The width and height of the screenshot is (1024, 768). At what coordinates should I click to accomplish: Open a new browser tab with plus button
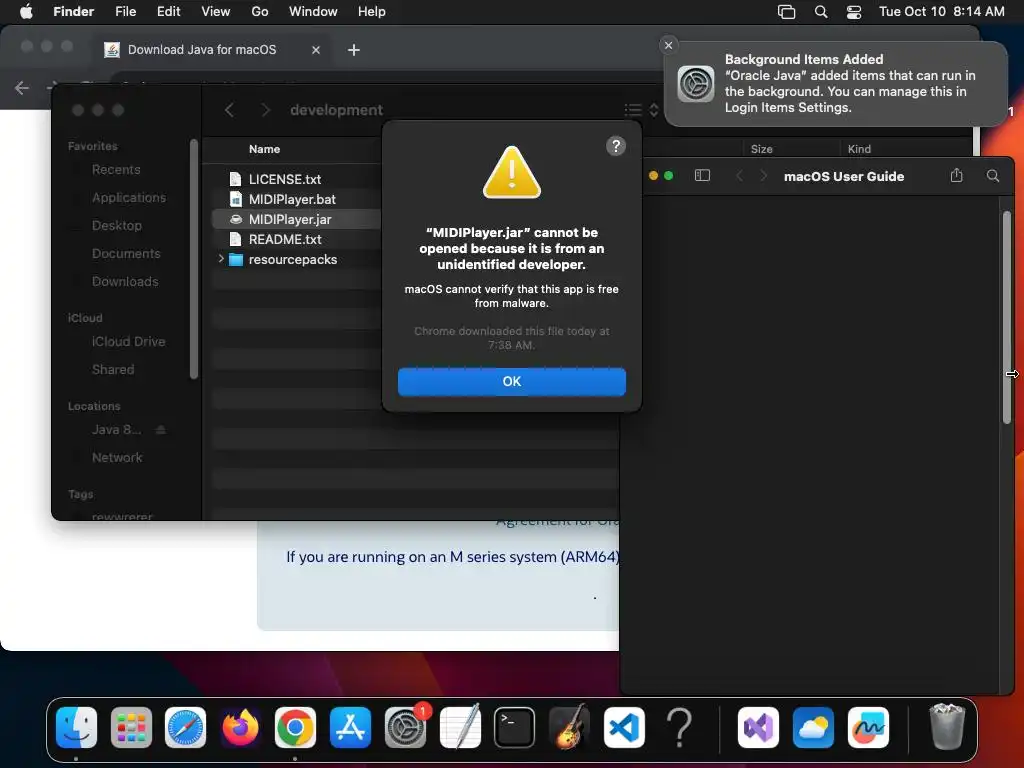pyautogui.click(x=353, y=50)
